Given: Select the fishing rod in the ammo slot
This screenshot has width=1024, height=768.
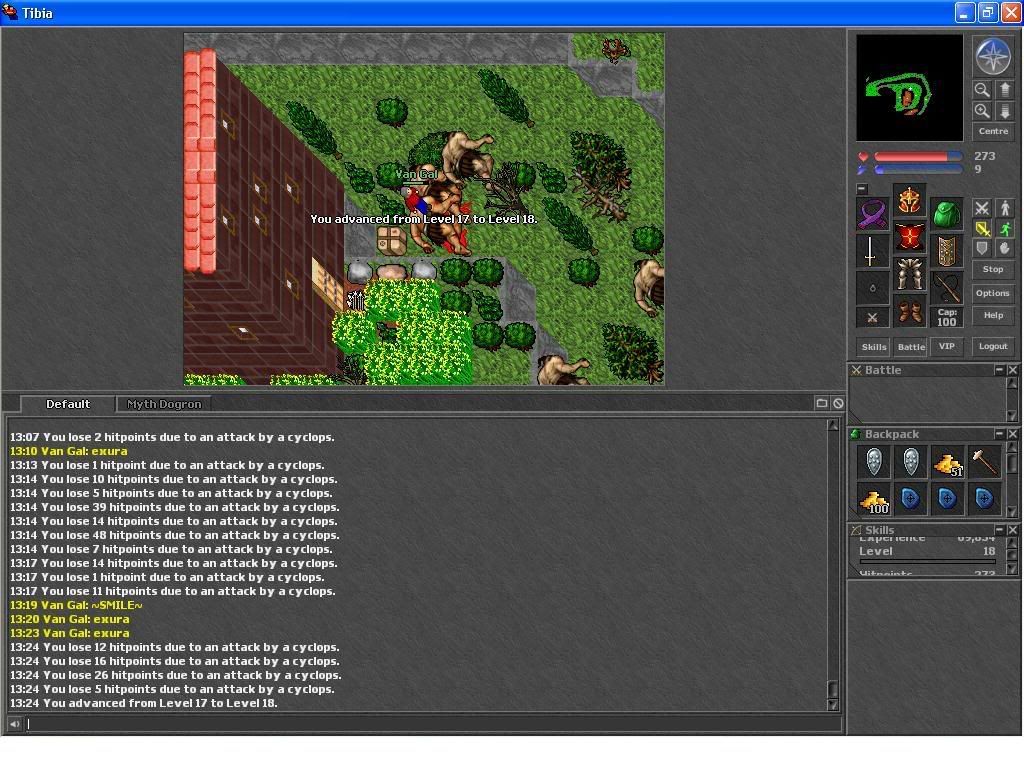Looking at the screenshot, I should coord(946,288).
